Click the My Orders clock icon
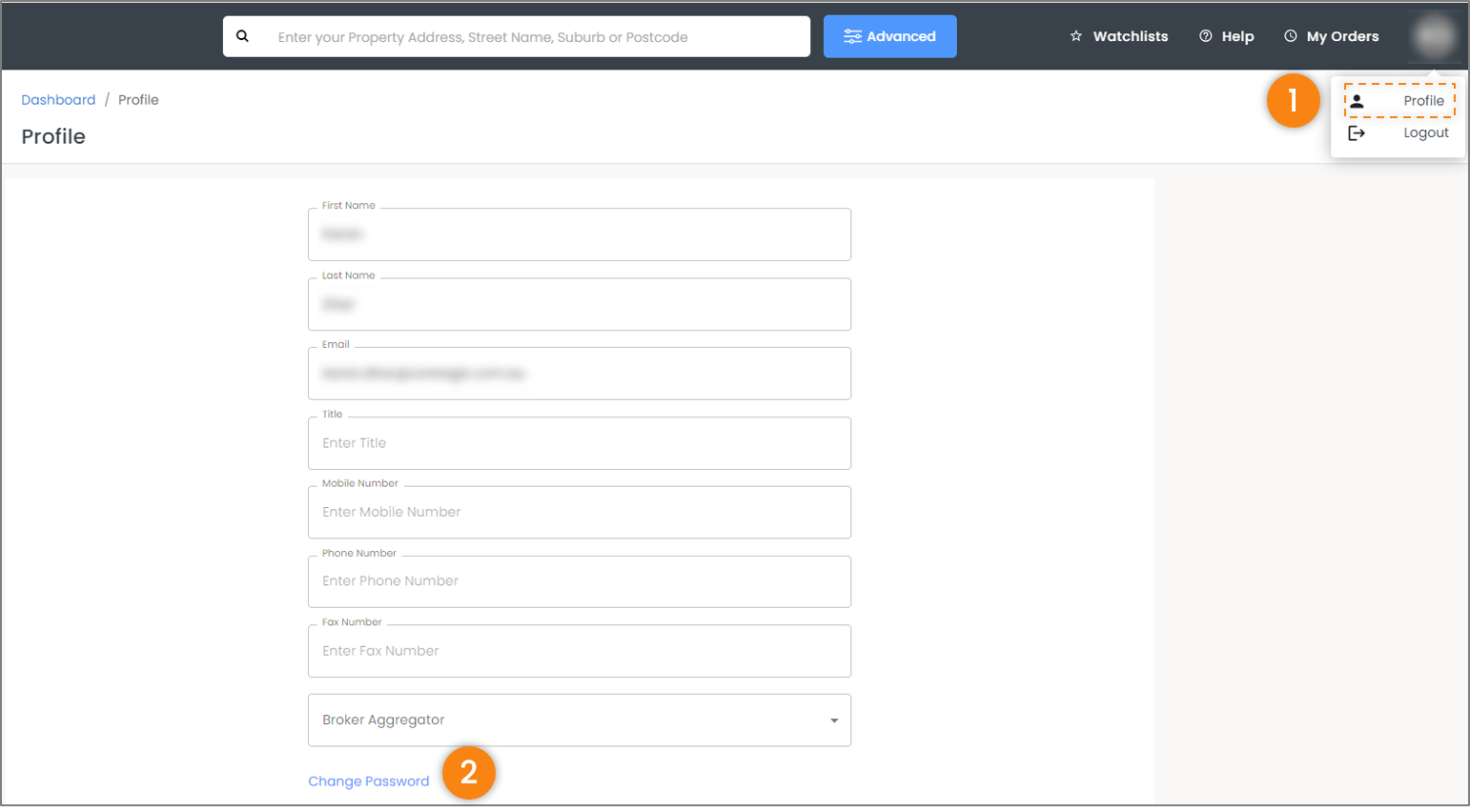Image resolution: width=1470 pixels, height=812 pixels. click(1290, 36)
